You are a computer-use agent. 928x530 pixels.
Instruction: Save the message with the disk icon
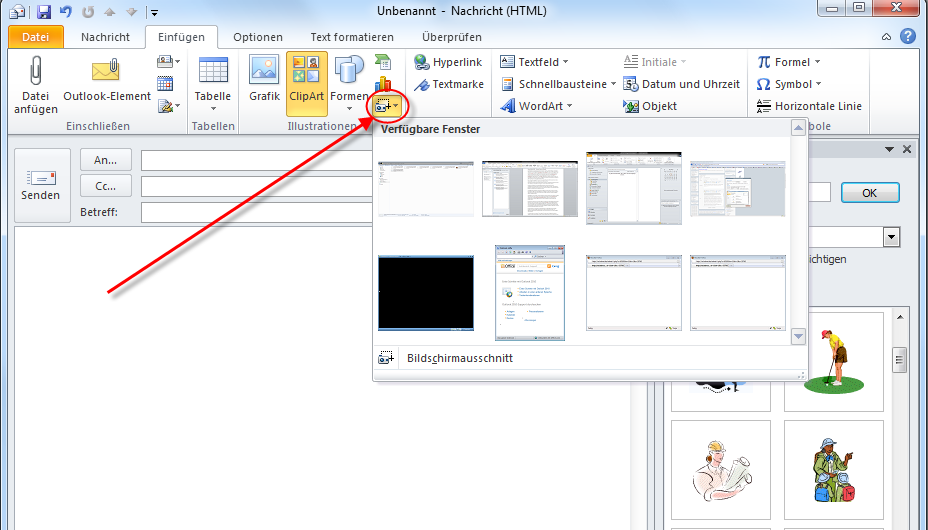coord(44,11)
